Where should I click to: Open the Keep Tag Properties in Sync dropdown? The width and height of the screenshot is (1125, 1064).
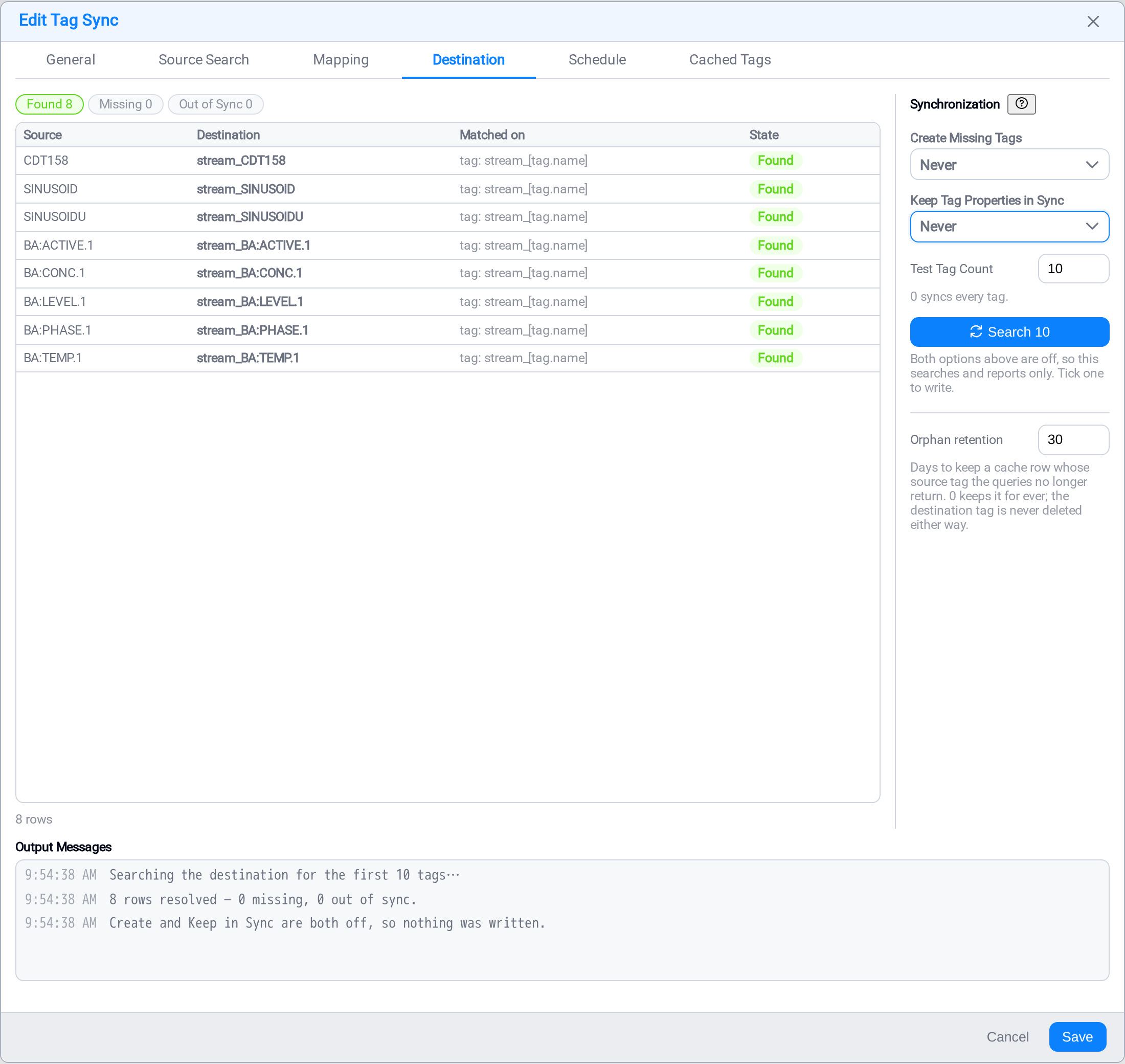click(1009, 226)
